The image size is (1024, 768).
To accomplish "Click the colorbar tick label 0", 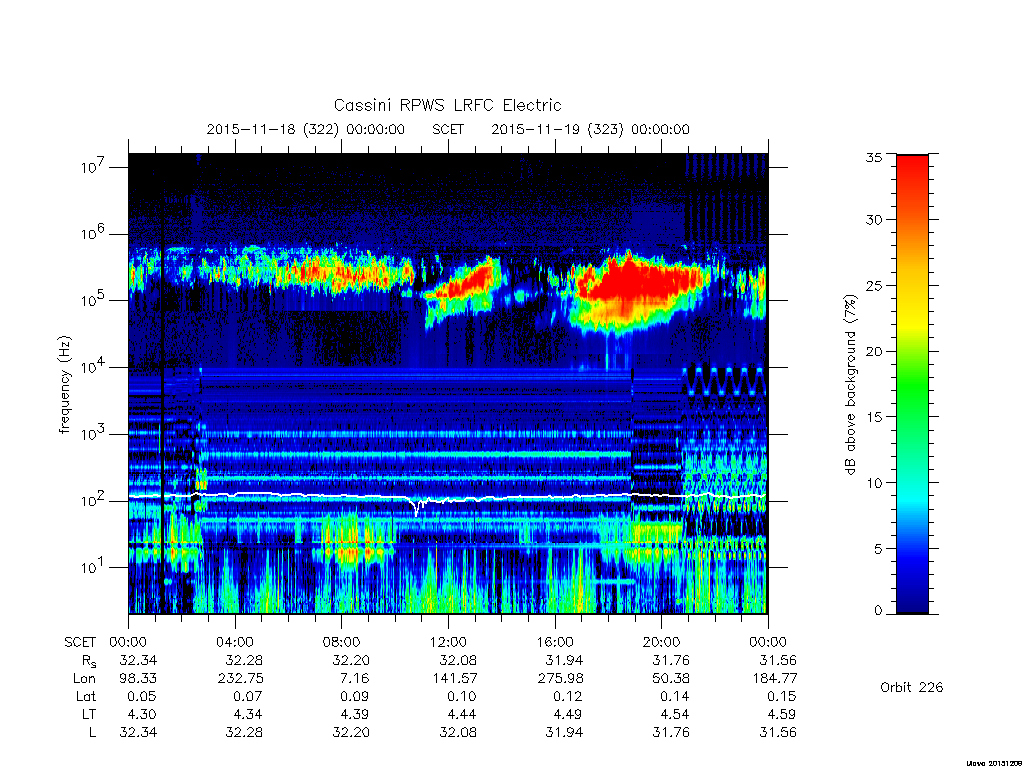I will (878, 611).
